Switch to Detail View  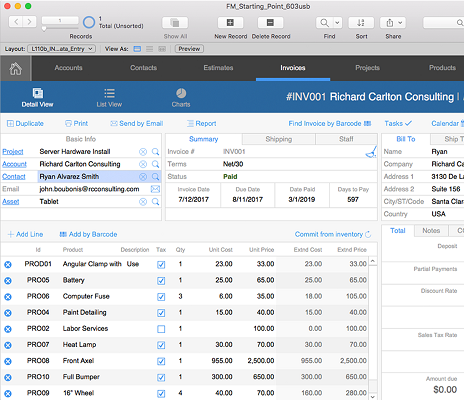coord(37,98)
